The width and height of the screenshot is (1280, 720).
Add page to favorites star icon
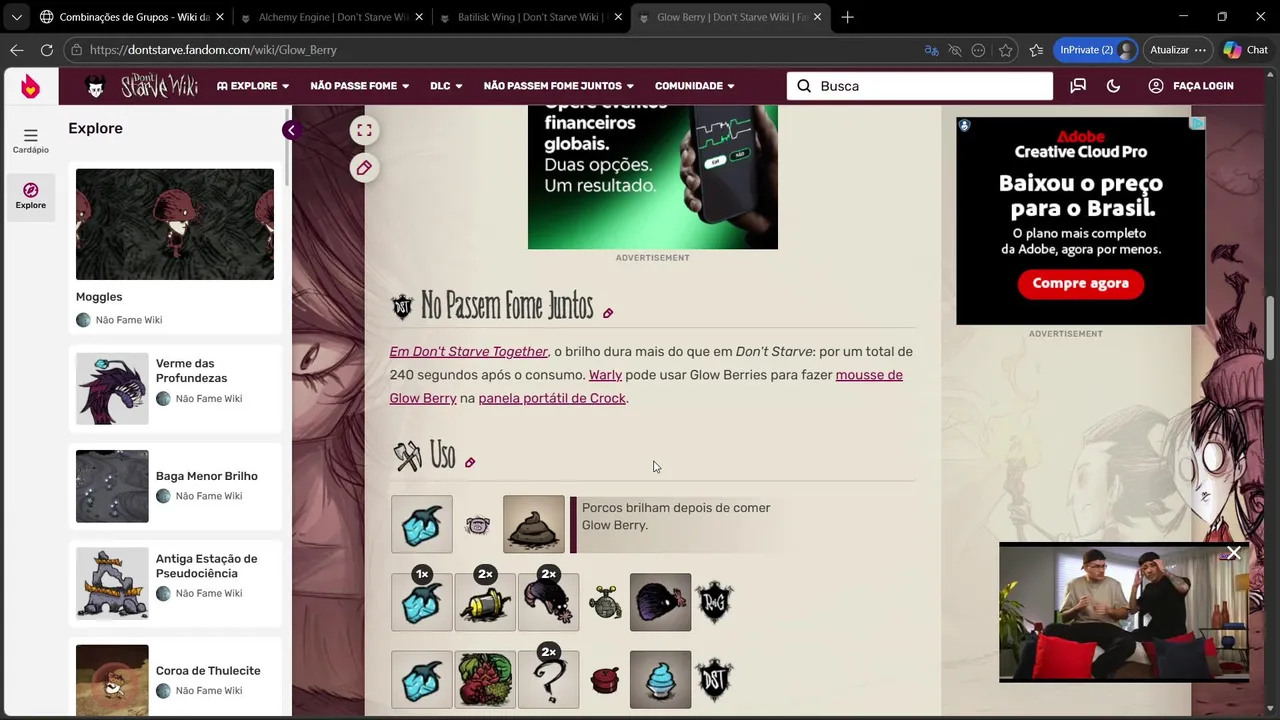1006,50
